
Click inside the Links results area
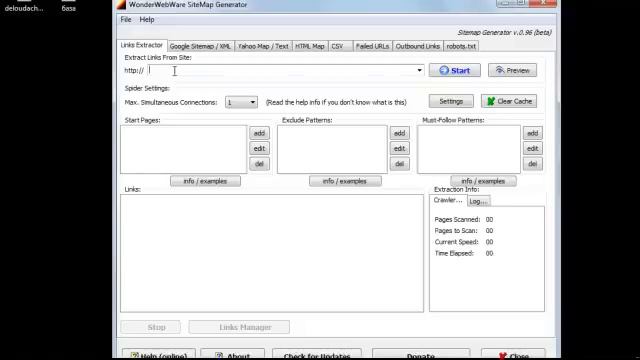pyautogui.click(x=272, y=253)
